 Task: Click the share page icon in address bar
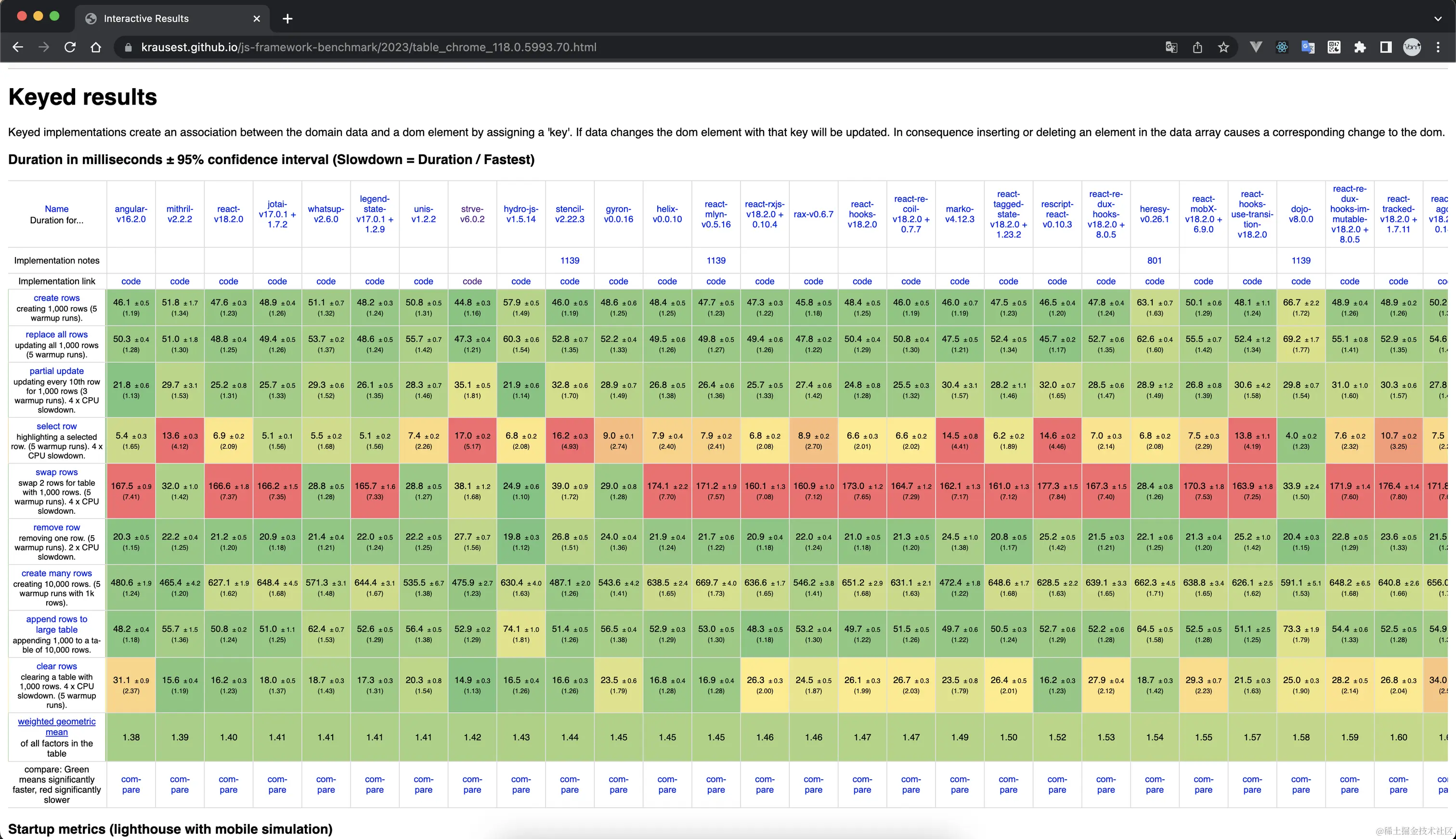(x=1197, y=47)
